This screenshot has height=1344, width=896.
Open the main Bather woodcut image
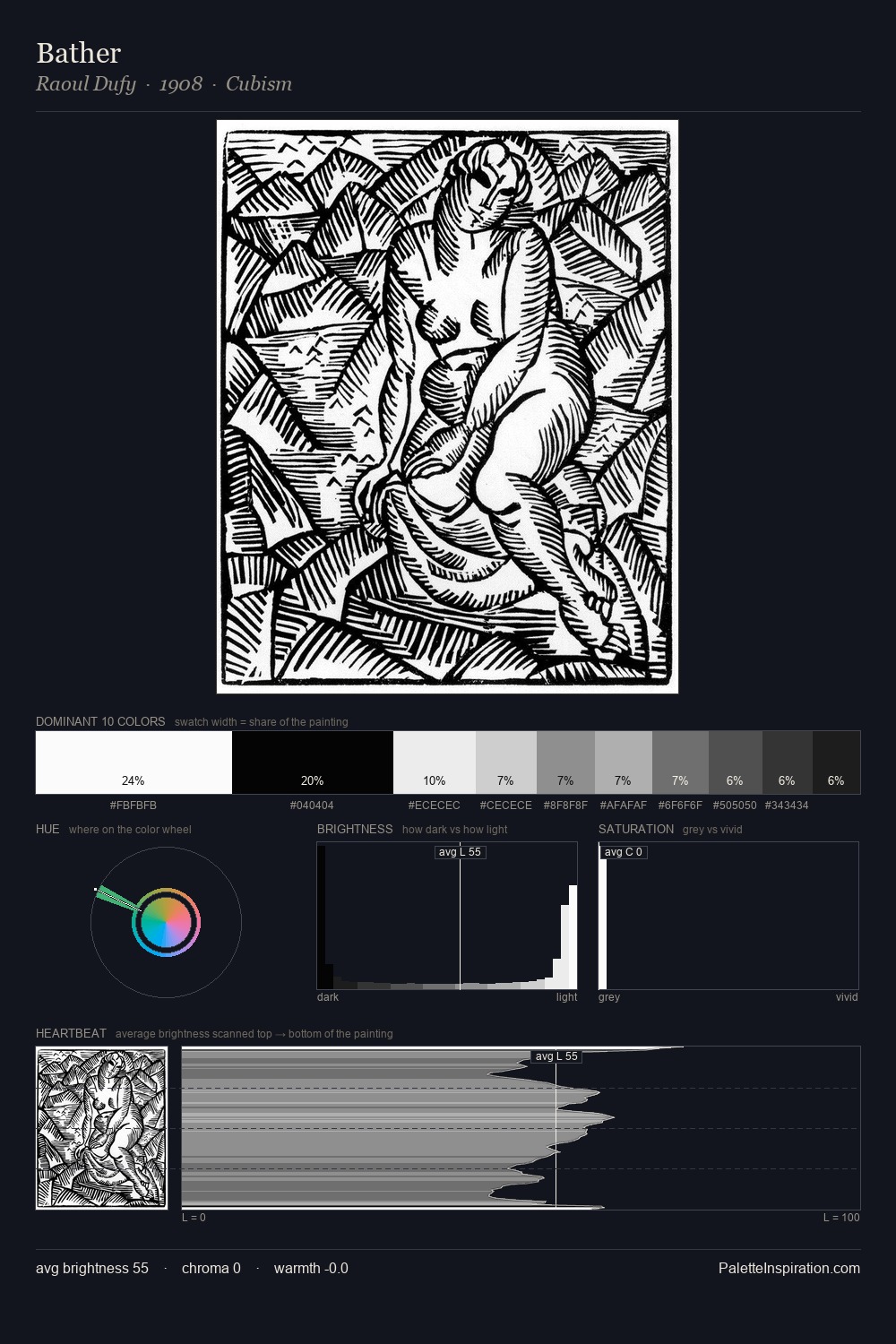(x=447, y=407)
